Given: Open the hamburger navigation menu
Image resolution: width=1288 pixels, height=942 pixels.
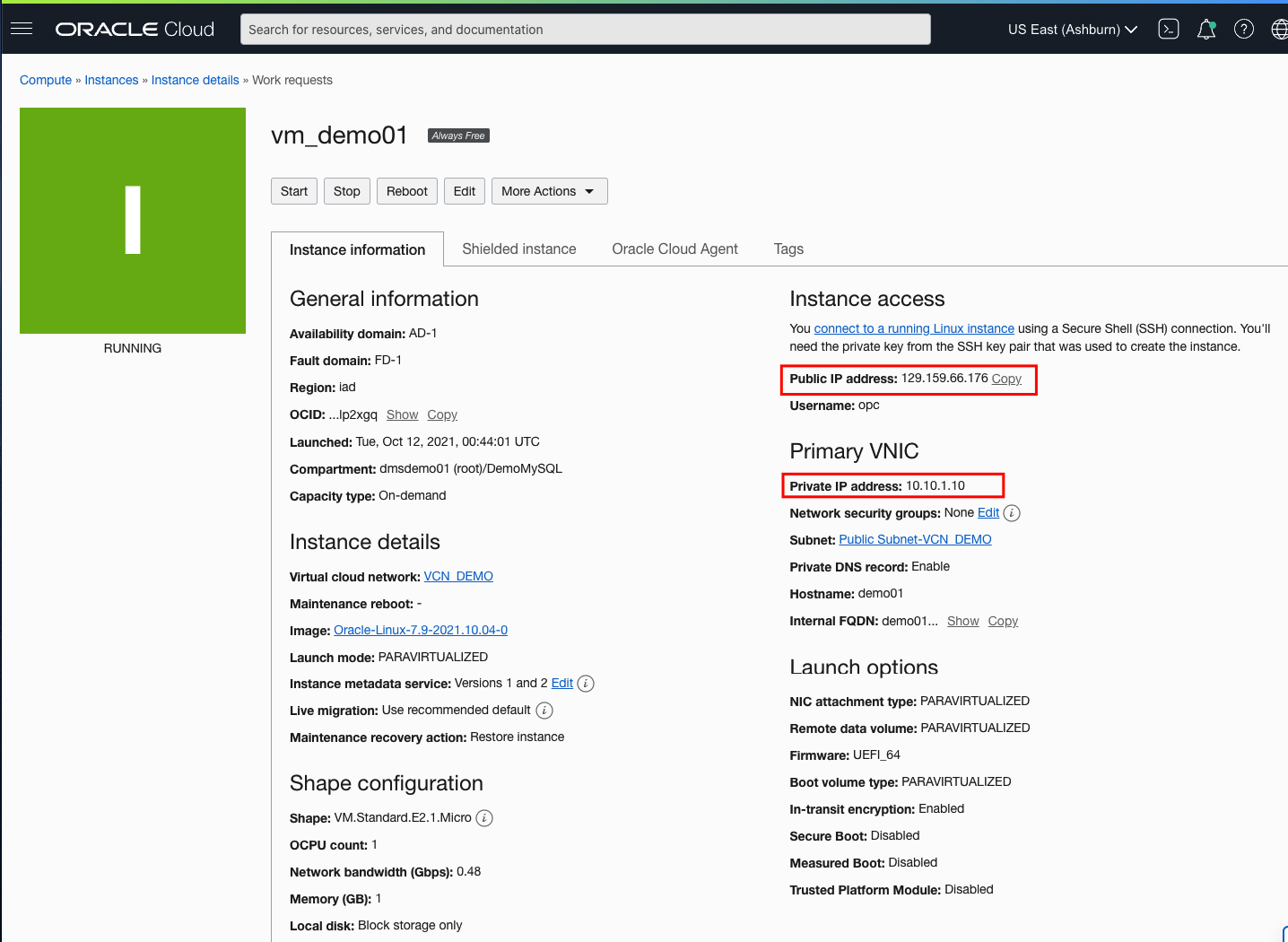Looking at the screenshot, I should point(22,29).
